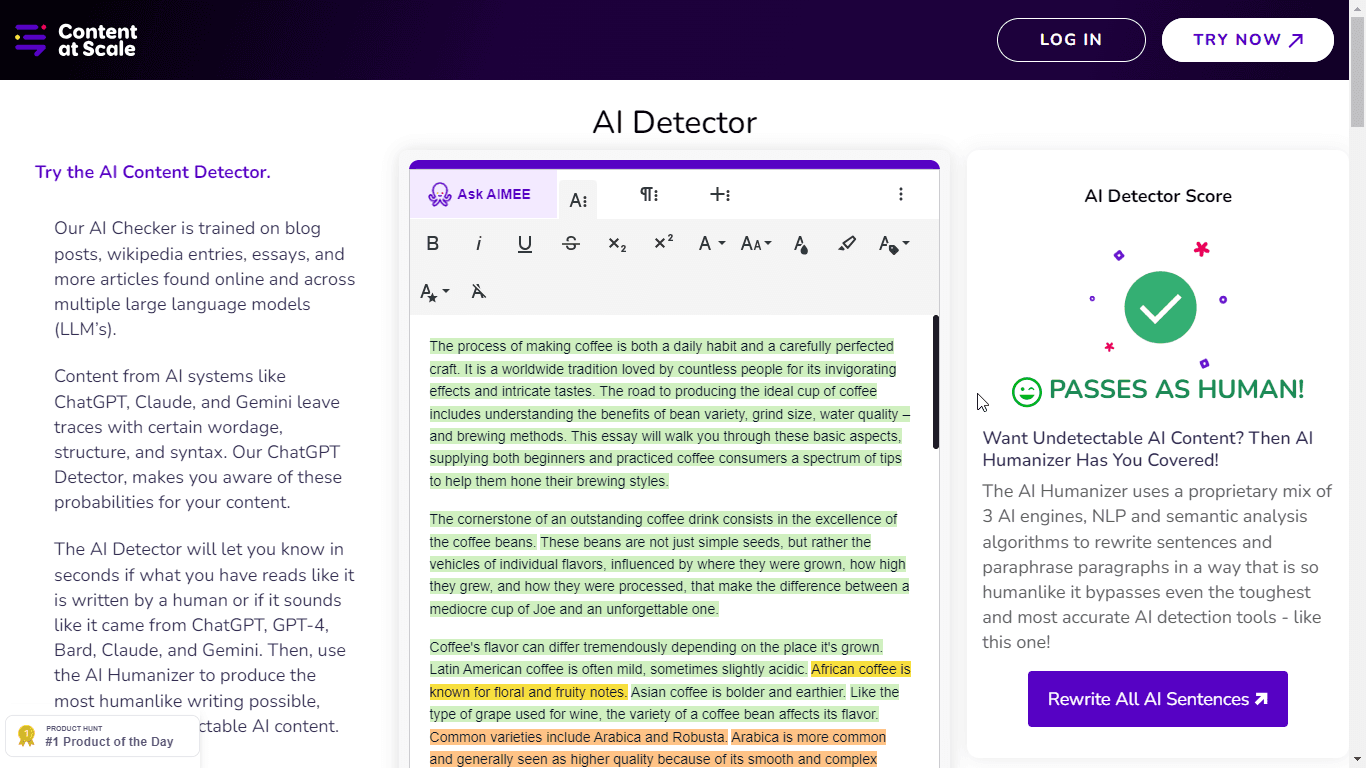The image size is (1366, 768).
Task: Expand the font size dropdown
Action: (756, 243)
